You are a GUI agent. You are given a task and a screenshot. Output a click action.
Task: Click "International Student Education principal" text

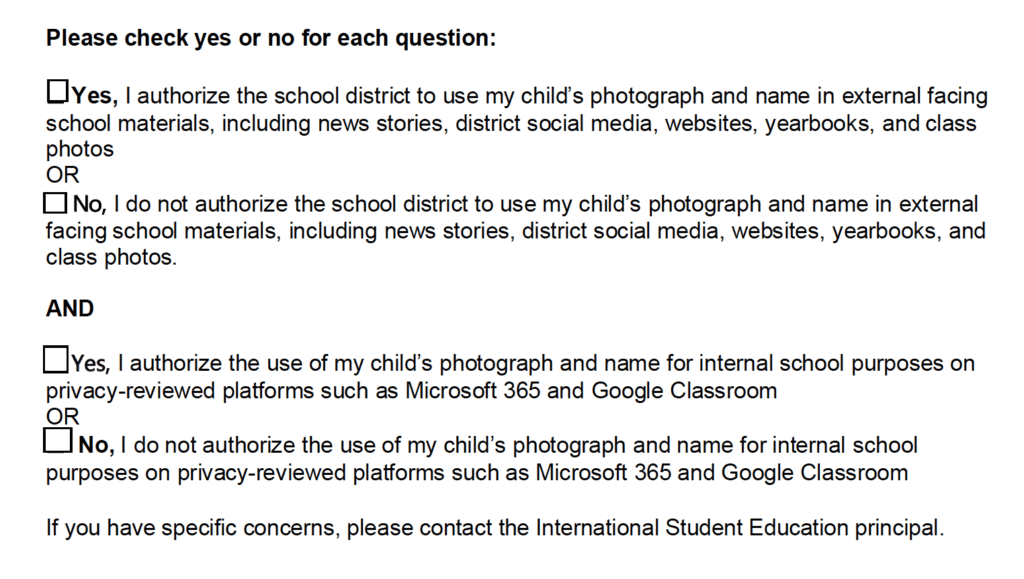point(739,527)
